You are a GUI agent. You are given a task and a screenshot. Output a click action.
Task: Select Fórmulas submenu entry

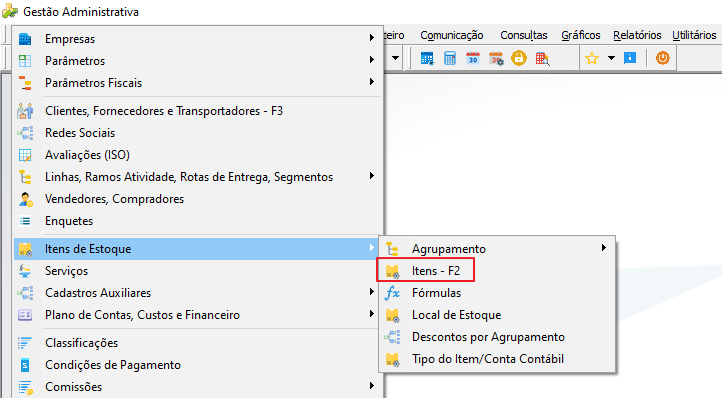coord(497,293)
